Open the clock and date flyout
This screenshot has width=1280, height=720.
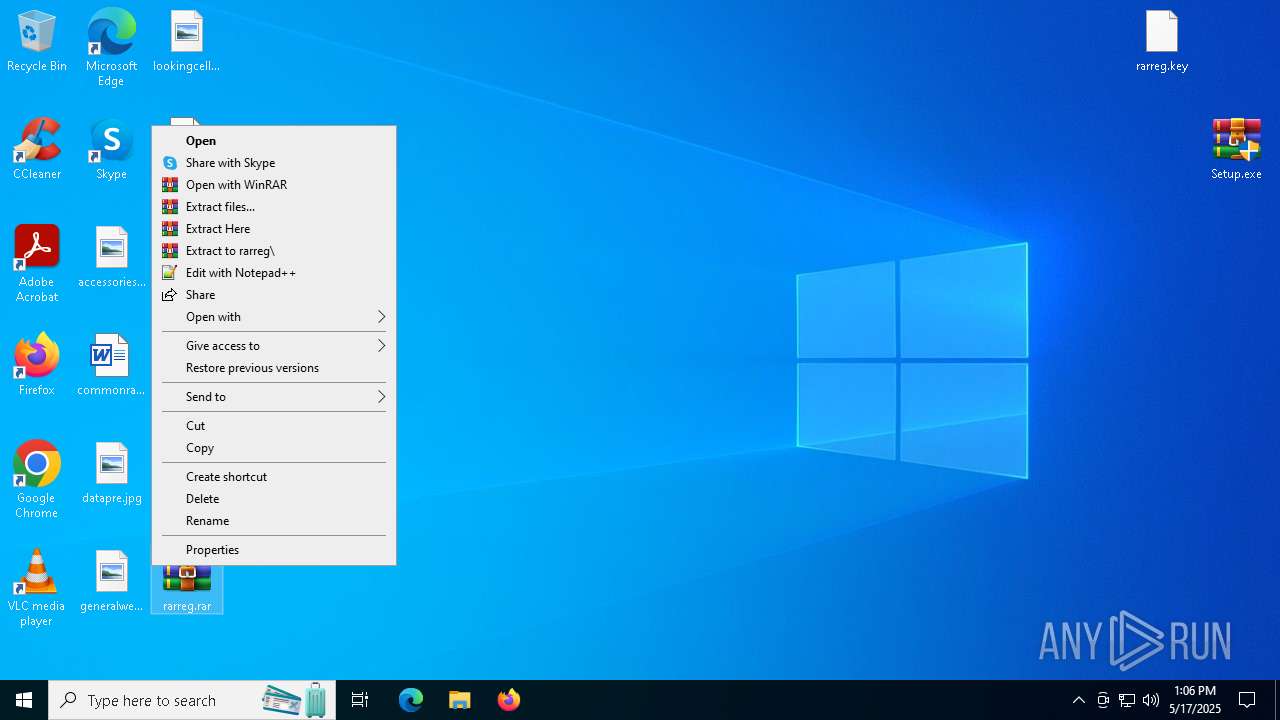point(1195,700)
